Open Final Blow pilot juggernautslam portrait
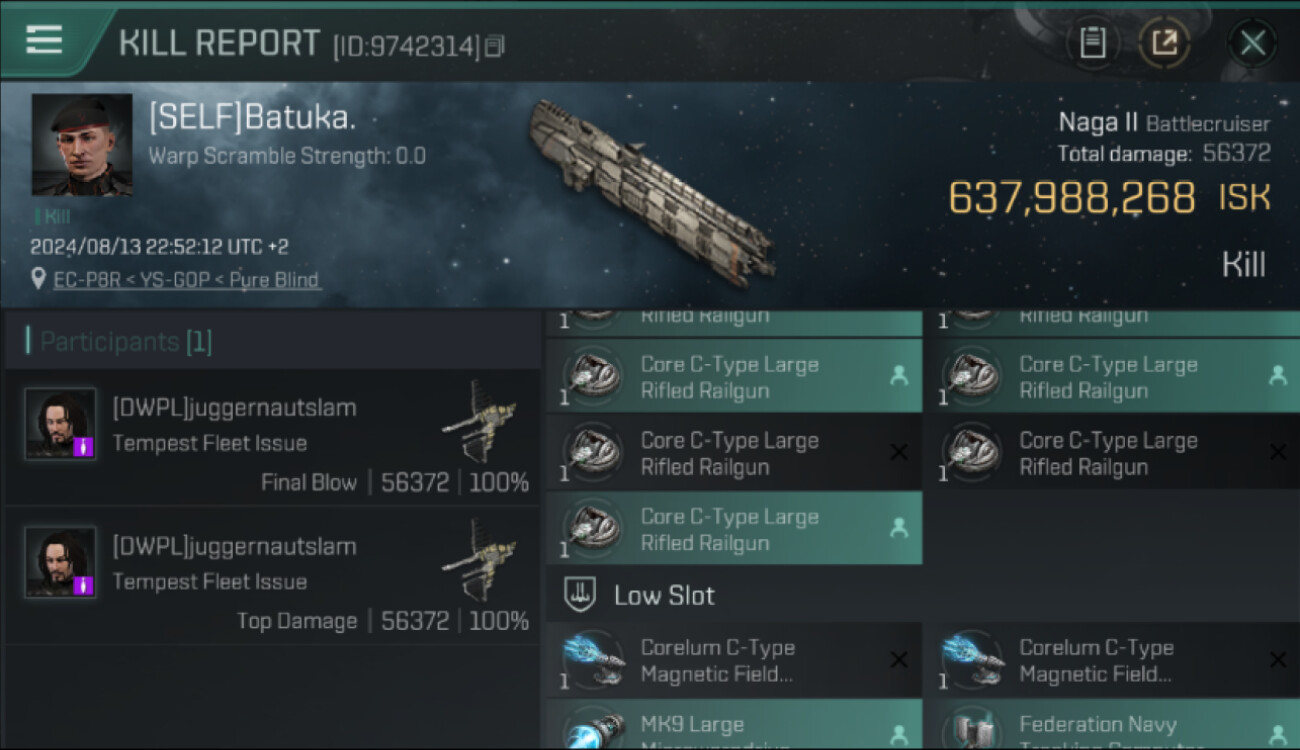Image resolution: width=1300 pixels, height=750 pixels. pyautogui.click(x=60, y=424)
